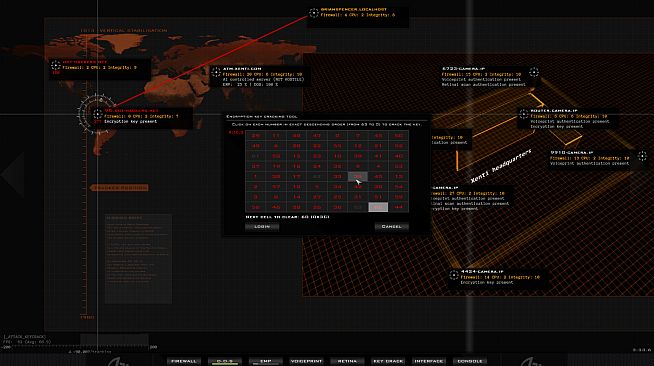Select the atm.xenti.com server crosshair icon
This screenshot has width=654, height=366.
coord(216,72)
